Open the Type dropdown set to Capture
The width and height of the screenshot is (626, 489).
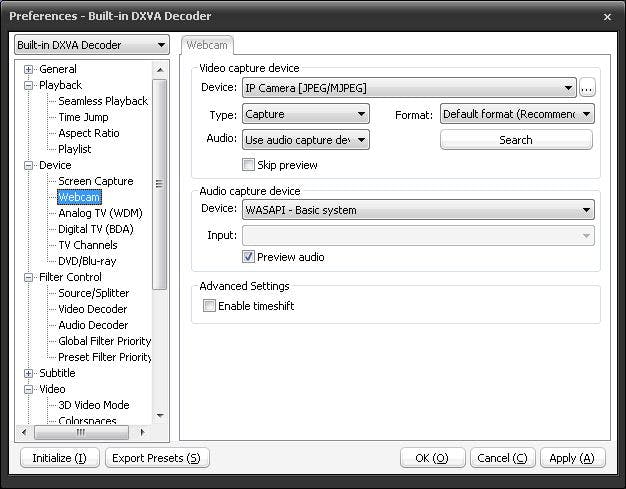click(306, 114)
